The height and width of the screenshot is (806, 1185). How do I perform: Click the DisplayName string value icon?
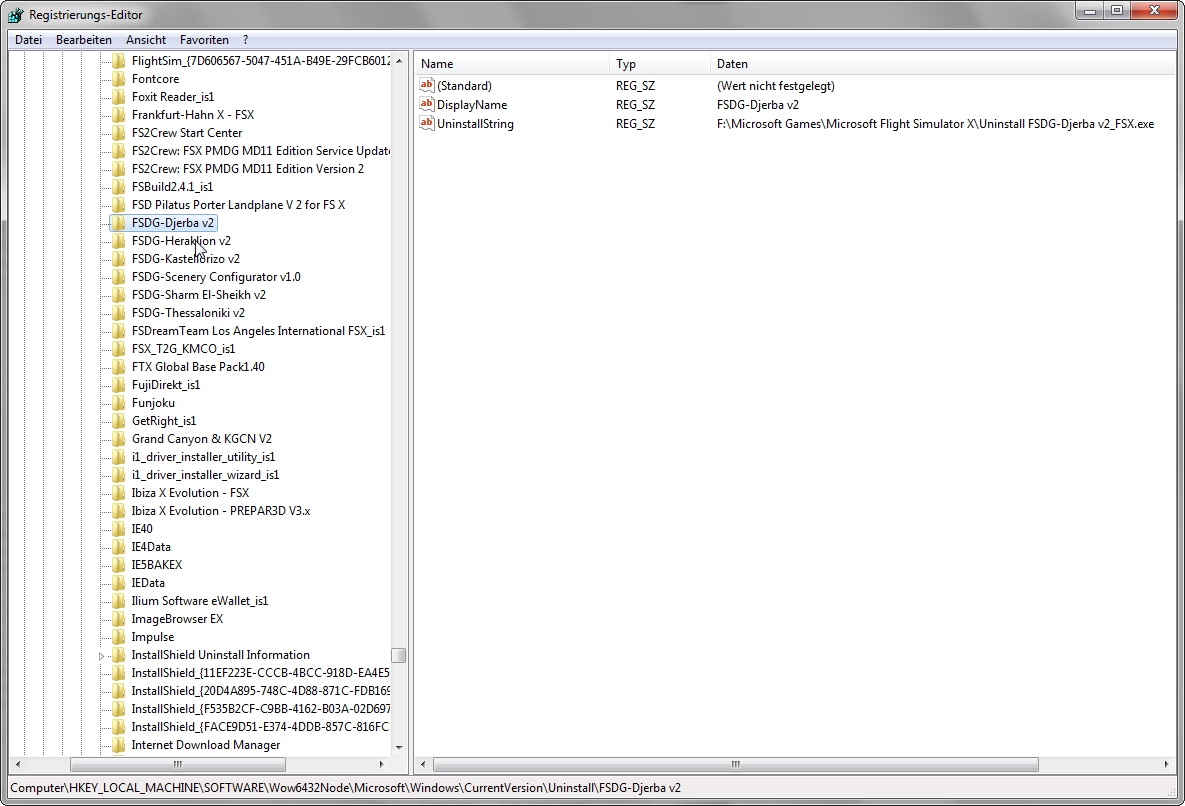(427, 104)
